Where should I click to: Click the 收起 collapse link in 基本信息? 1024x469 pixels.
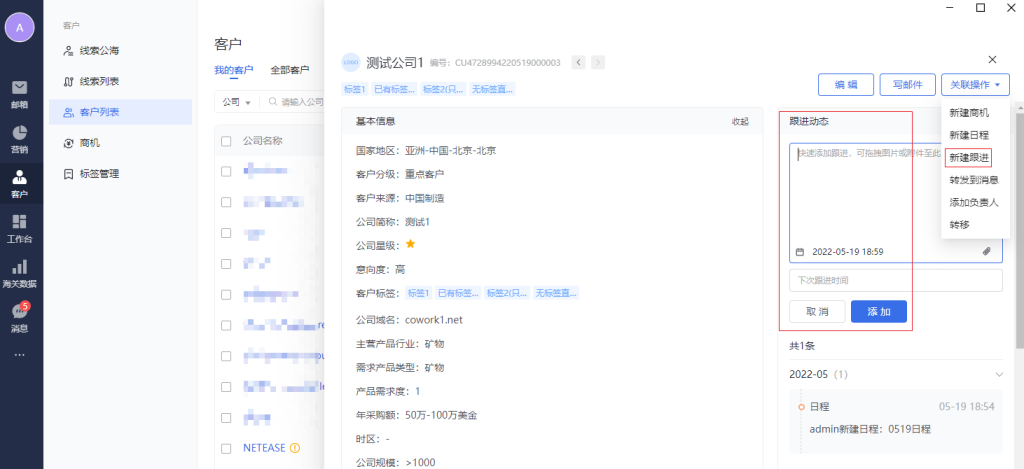pos(739,121)
